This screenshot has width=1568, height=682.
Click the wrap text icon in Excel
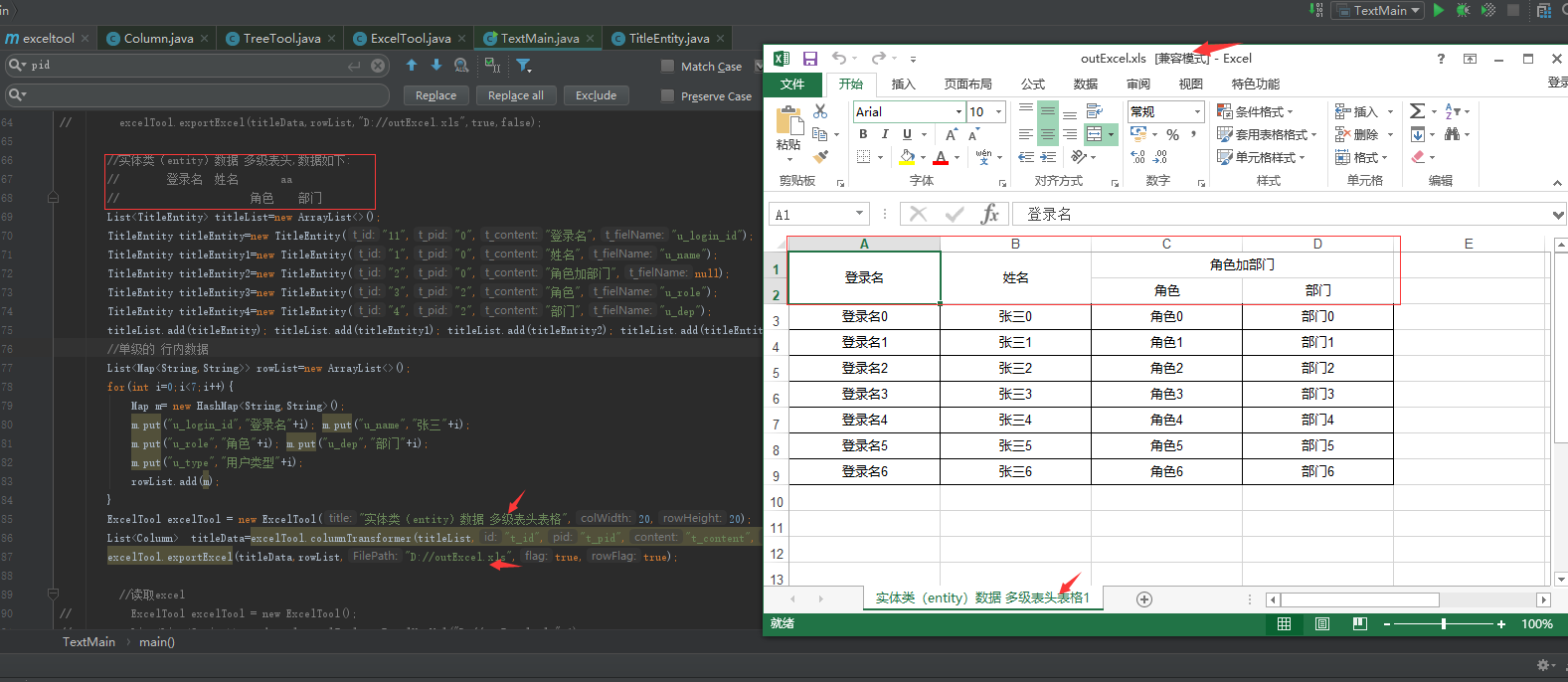pos(1095,111)
